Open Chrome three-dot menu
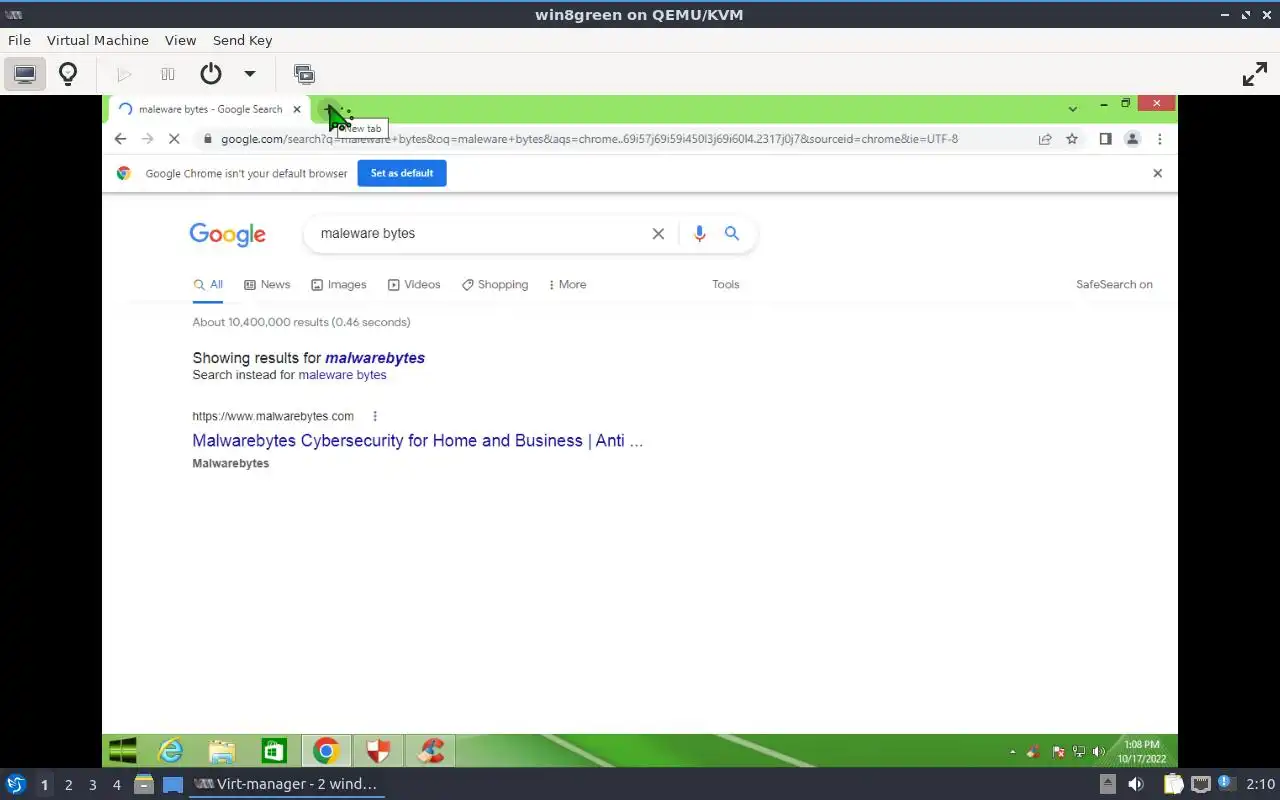 1159,139
